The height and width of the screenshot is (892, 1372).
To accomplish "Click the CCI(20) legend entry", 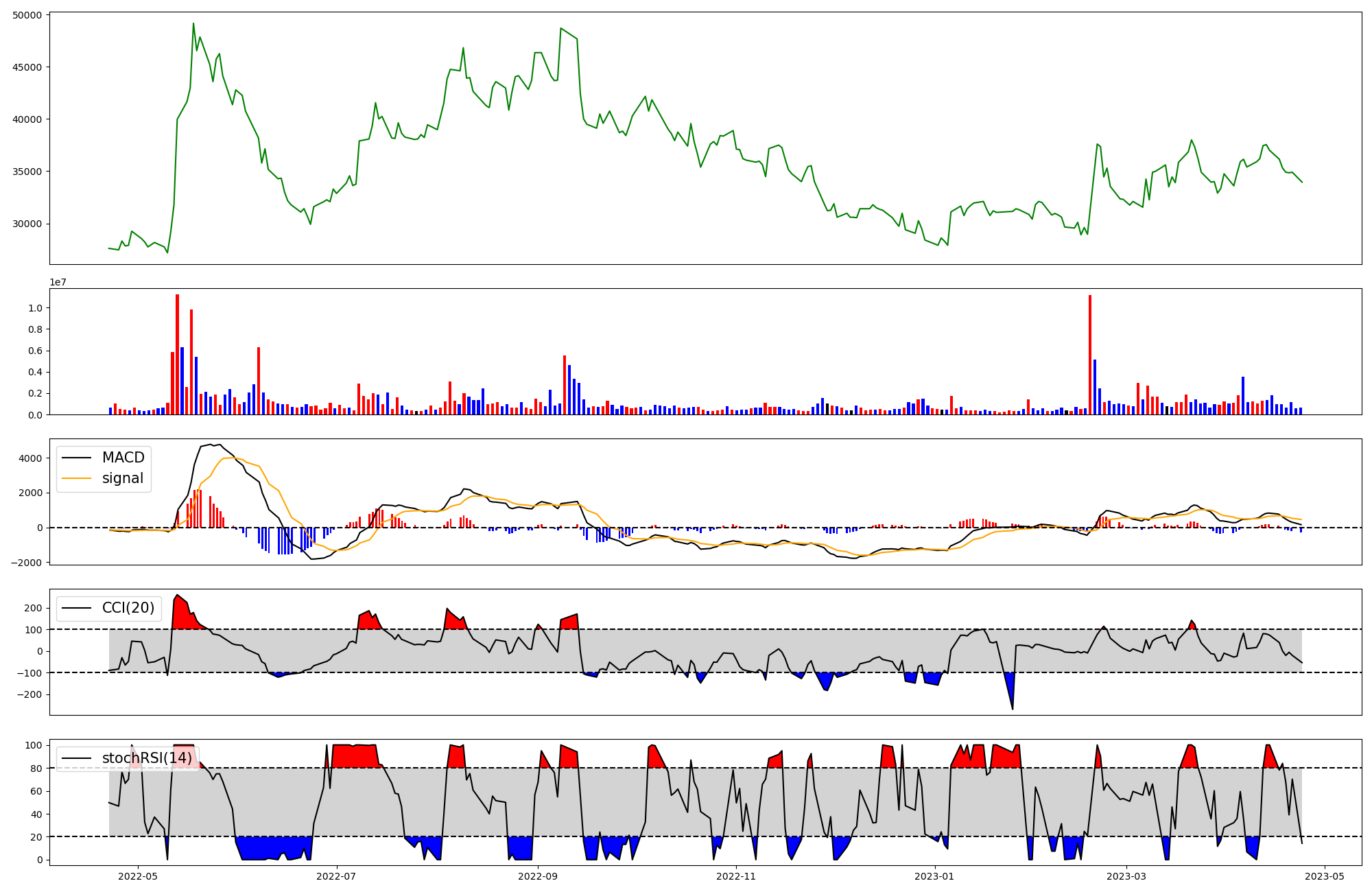I will pos(128,608).
